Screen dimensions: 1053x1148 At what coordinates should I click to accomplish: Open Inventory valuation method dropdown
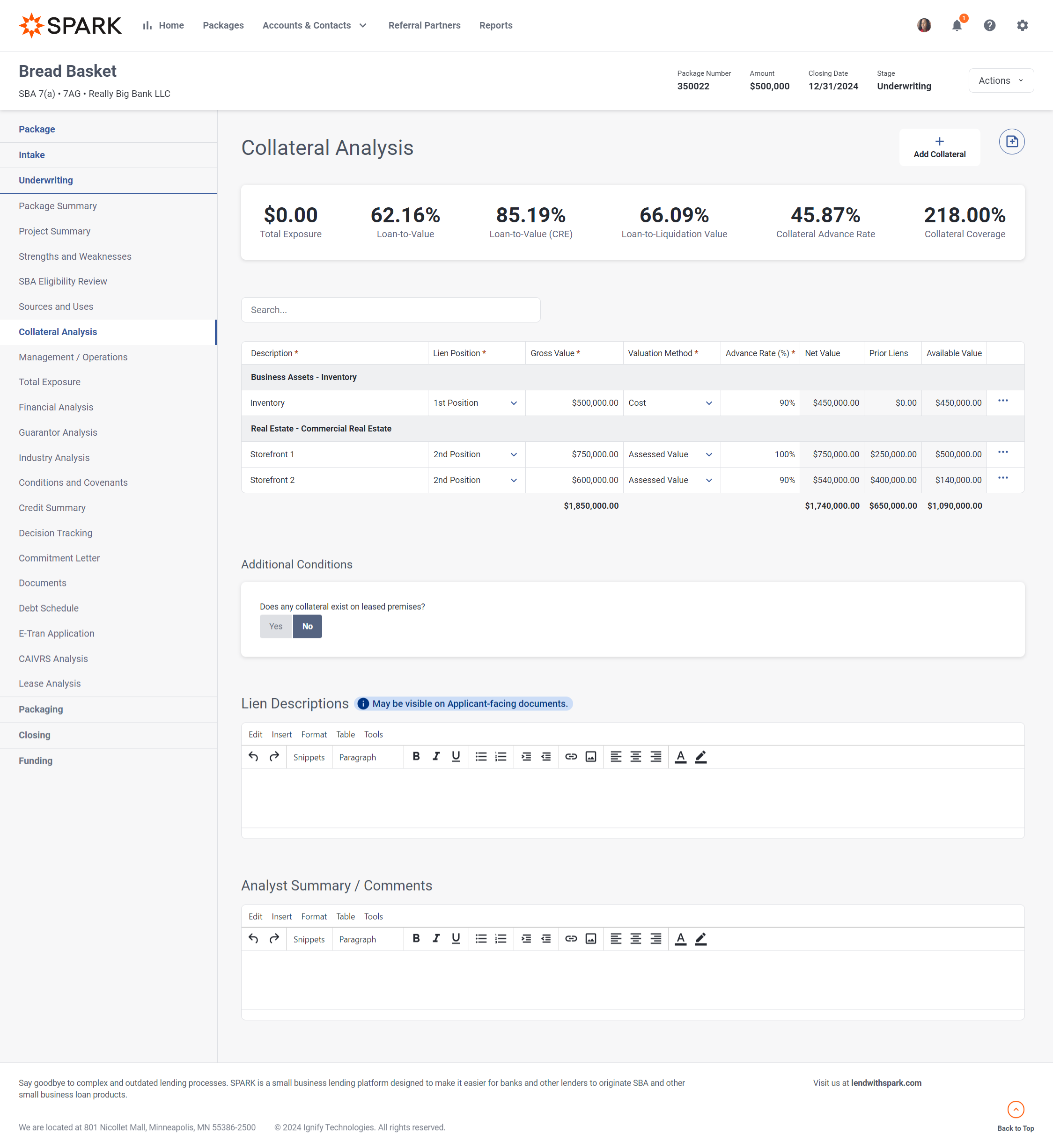click(x=671, y=403)
